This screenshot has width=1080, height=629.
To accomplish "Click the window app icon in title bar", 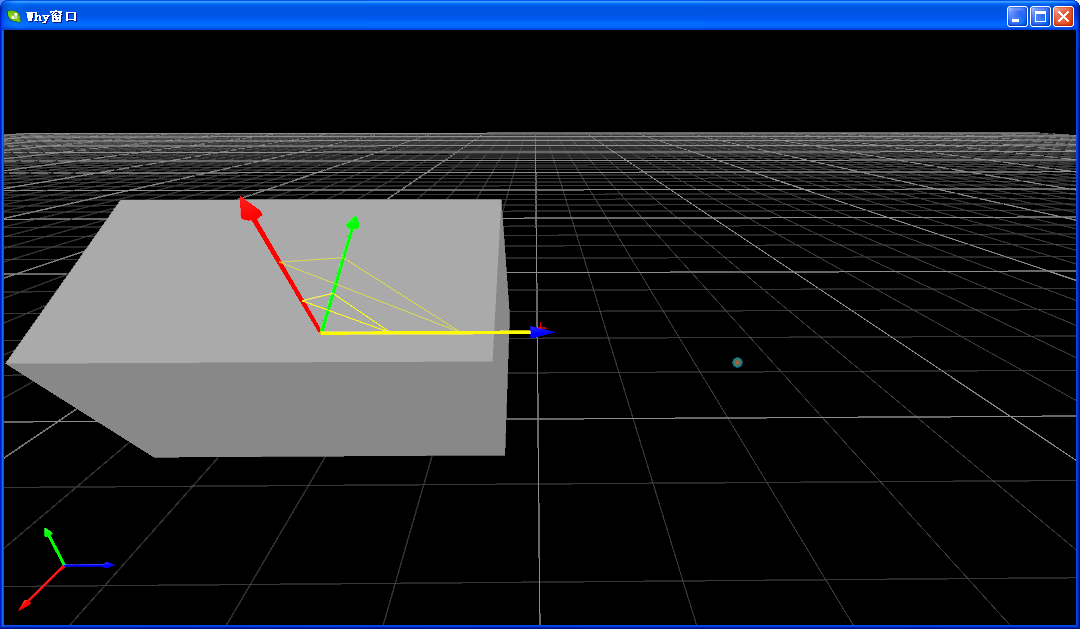I will click(14, 16).
